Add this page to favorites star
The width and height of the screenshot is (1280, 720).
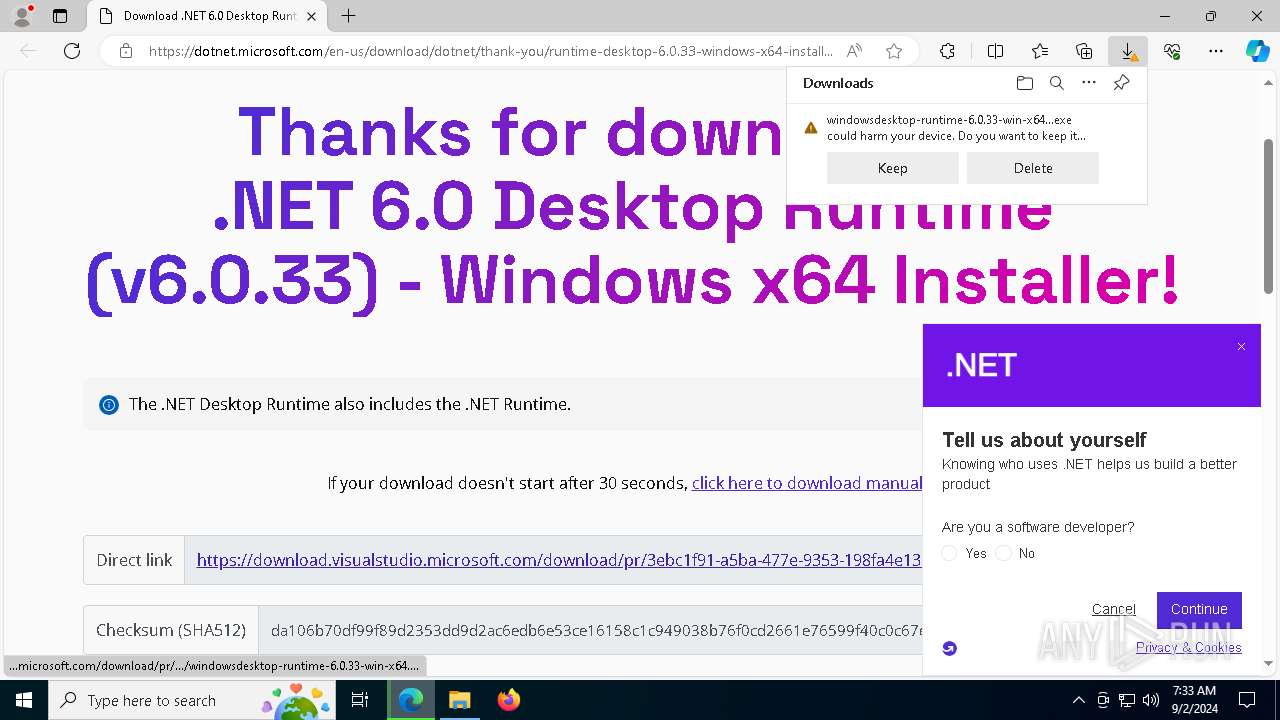tap(894, 51)
